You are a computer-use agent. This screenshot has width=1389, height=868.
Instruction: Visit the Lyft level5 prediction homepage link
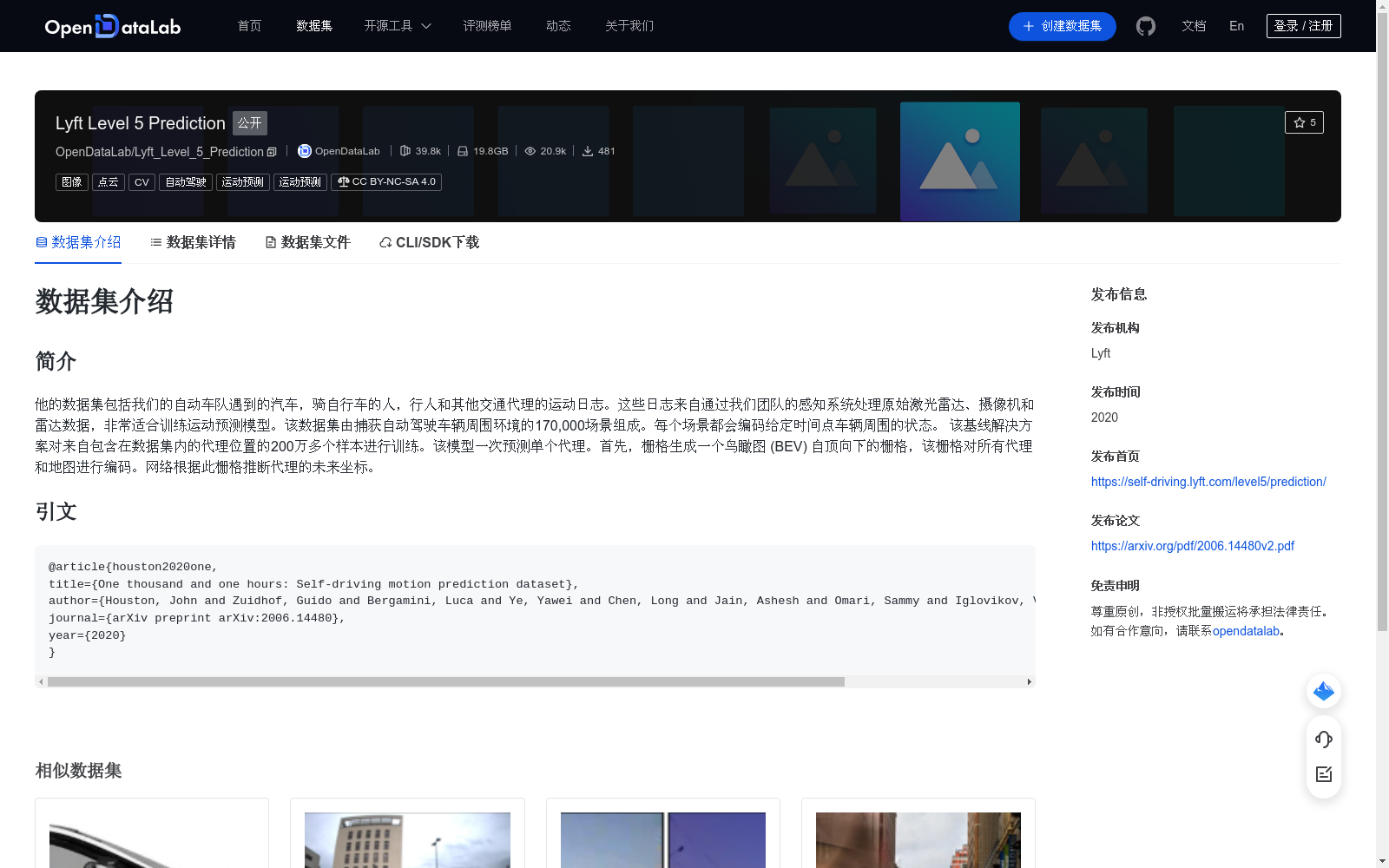(1208, 481)
